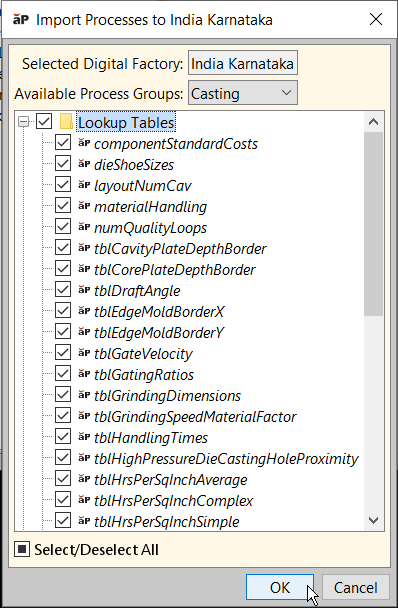
Task: Click the aP icon beside tblDraftAngle
Action: coord(84,289)
